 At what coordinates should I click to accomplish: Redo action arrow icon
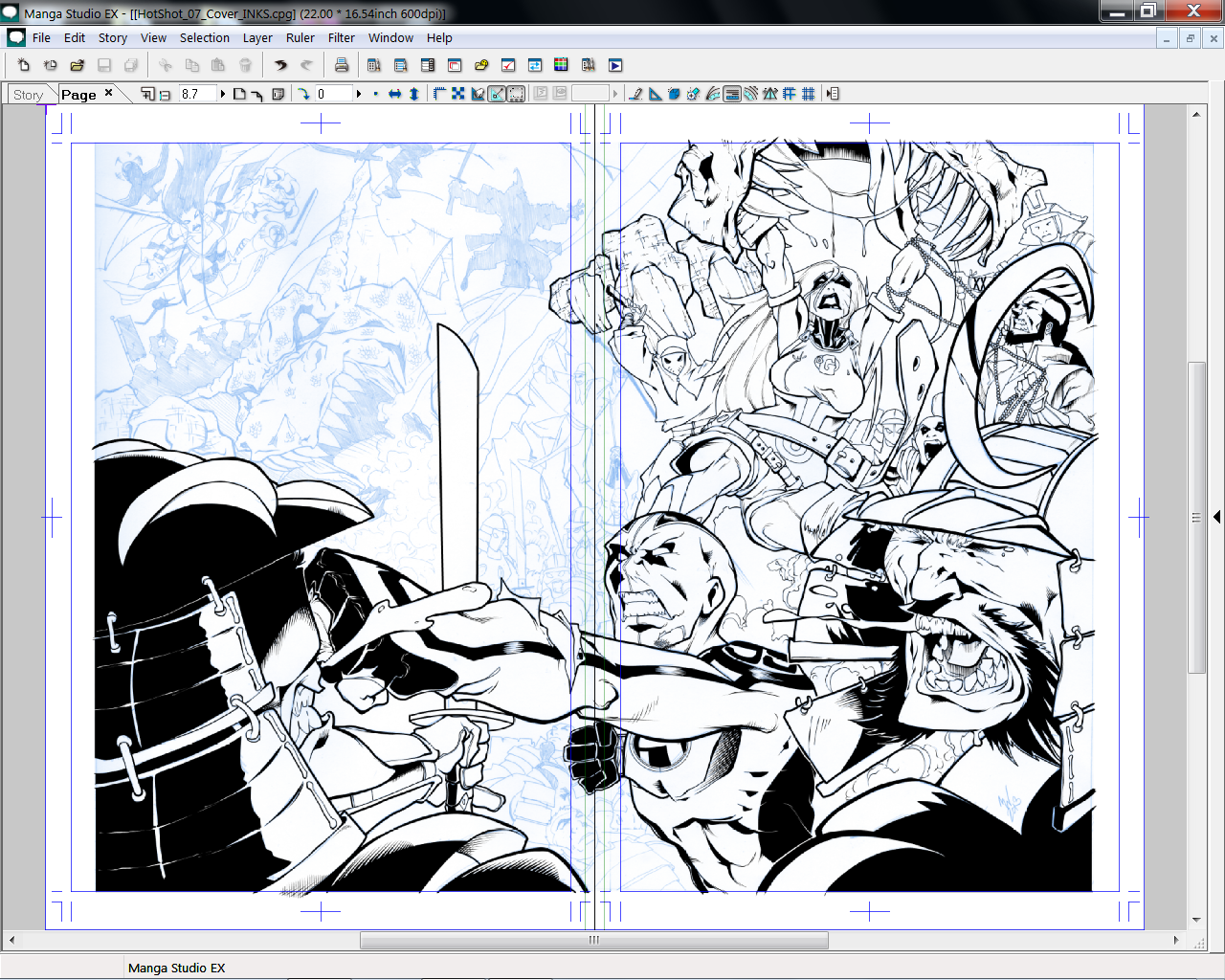click(x=307, y=65)
